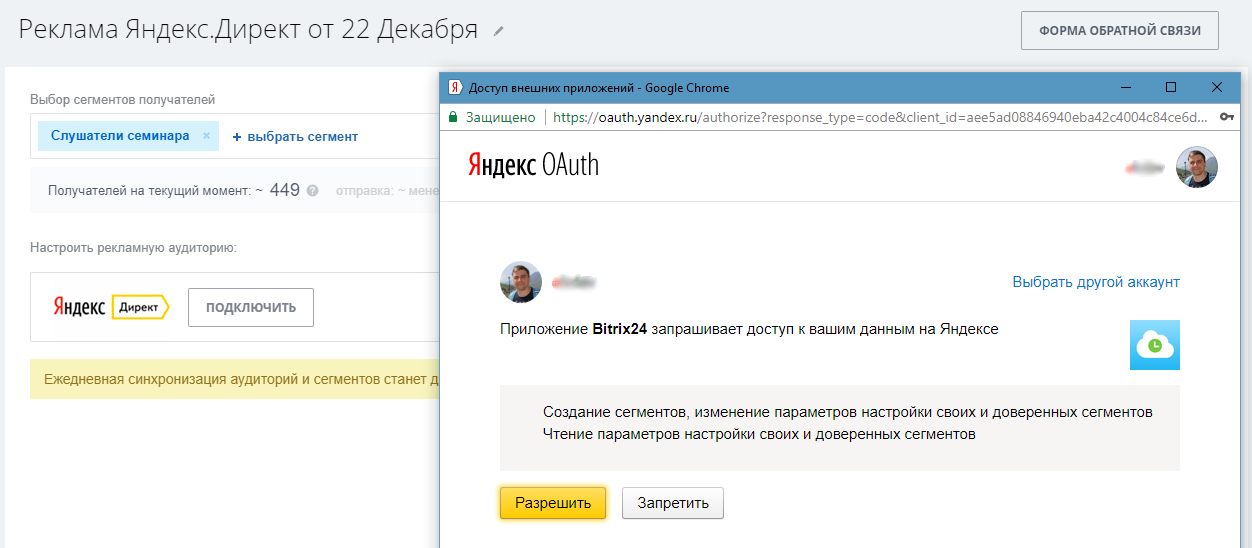Deny access with Запретить button
Screen dimensions: 1252x548
[x=673, y=503]
